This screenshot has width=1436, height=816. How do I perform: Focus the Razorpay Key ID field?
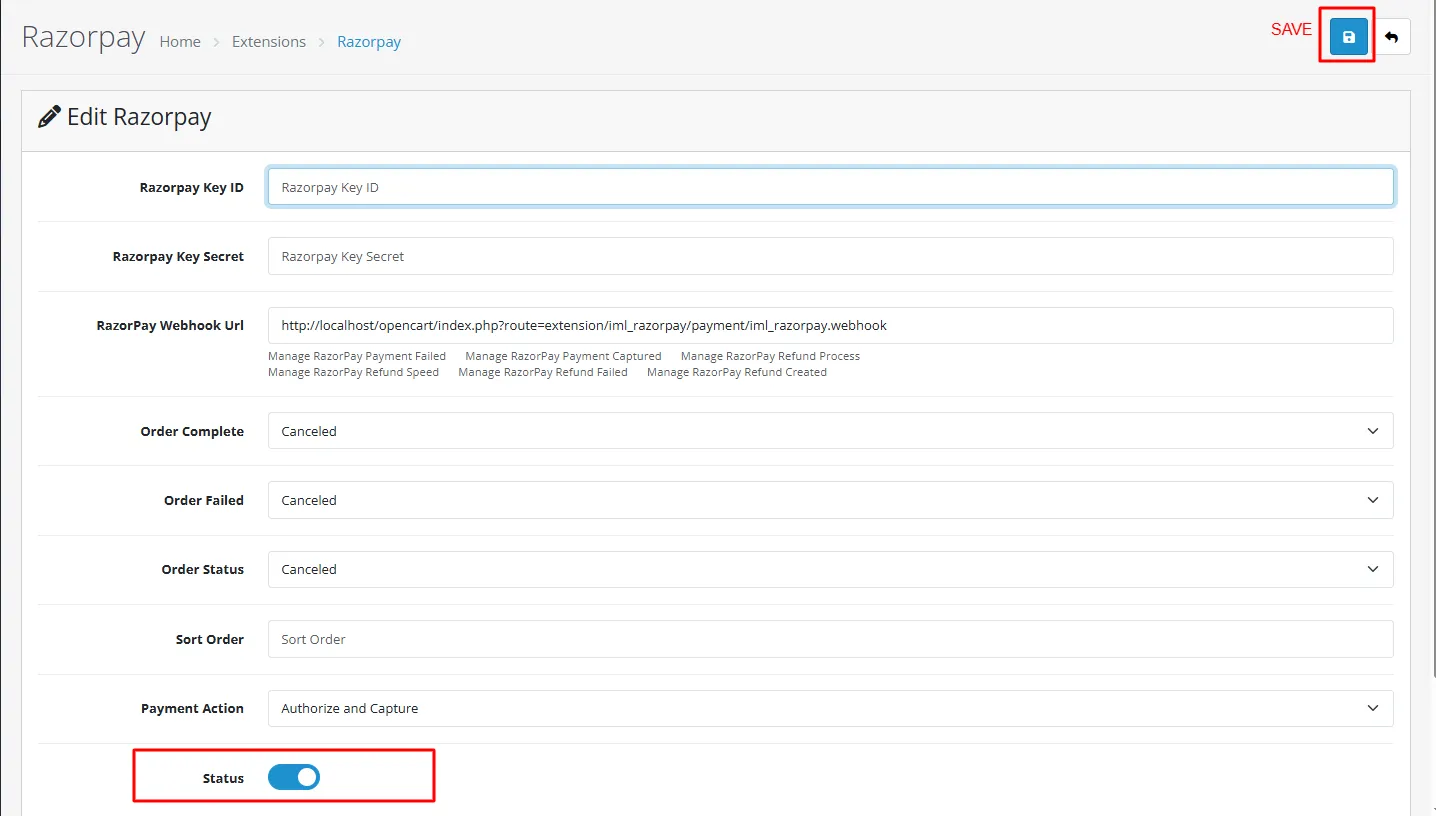point(830,187)
